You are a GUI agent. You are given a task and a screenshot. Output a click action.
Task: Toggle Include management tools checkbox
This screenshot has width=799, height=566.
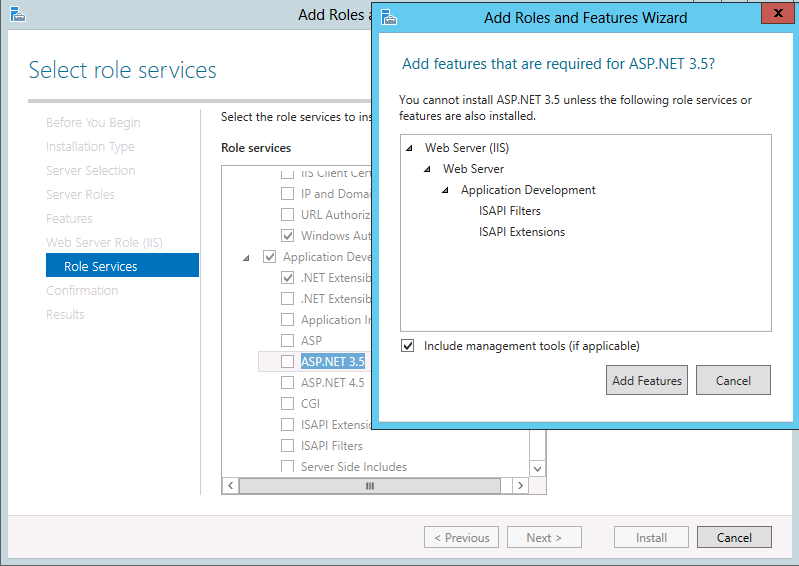click(408, 346)
